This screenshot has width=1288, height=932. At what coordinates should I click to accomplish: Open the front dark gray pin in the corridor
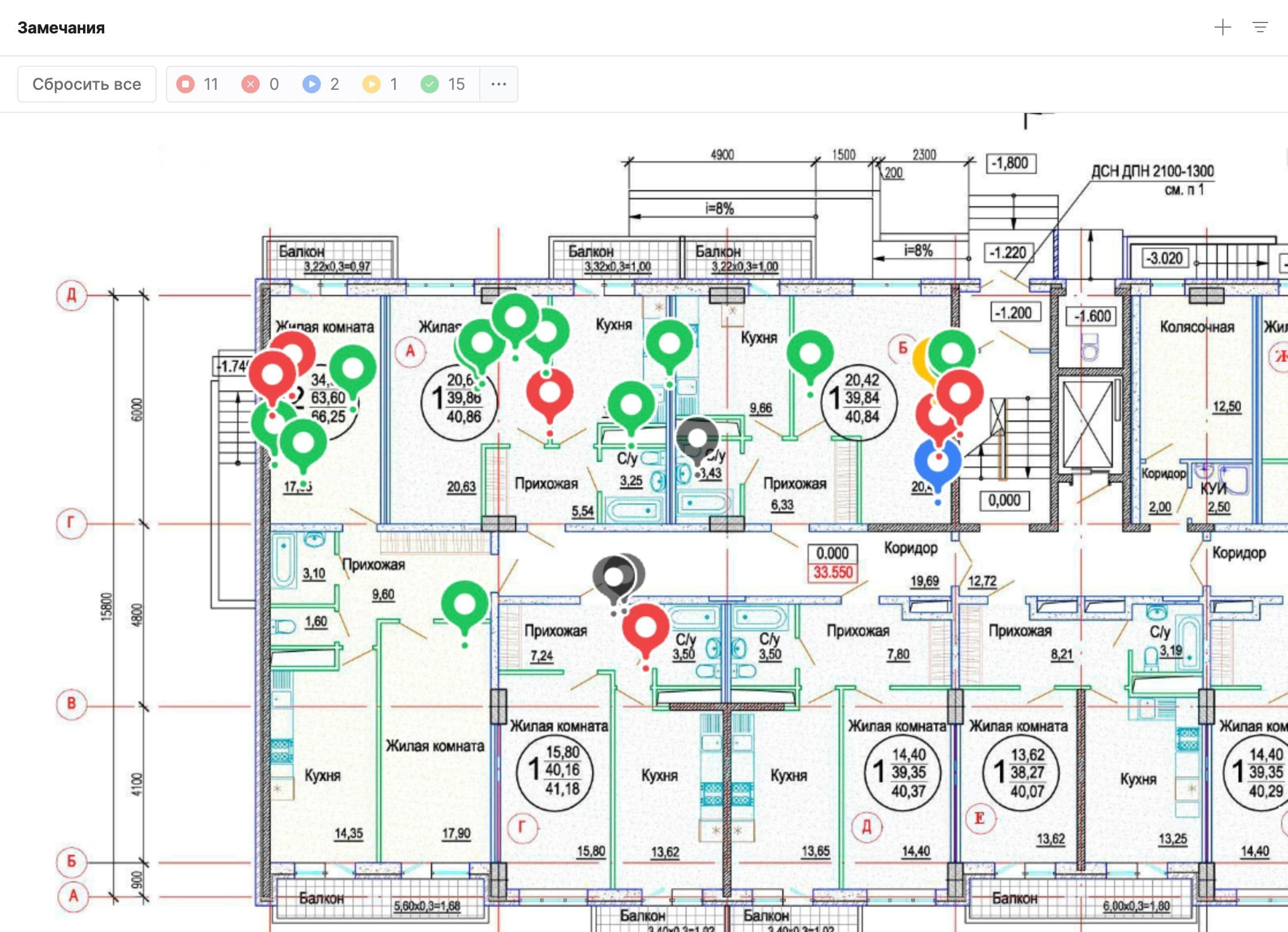(615, 576)
